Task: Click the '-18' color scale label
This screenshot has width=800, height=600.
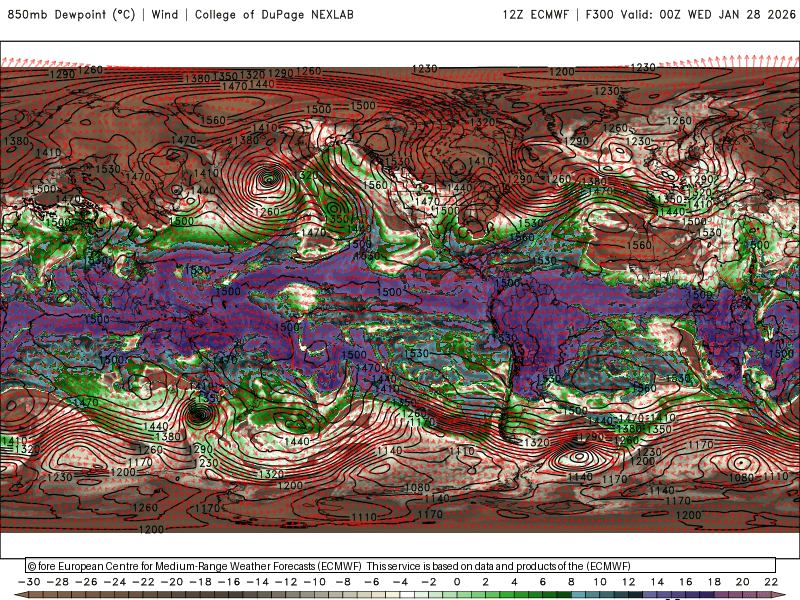Action: pyautogui.click(x=201, y=582)
